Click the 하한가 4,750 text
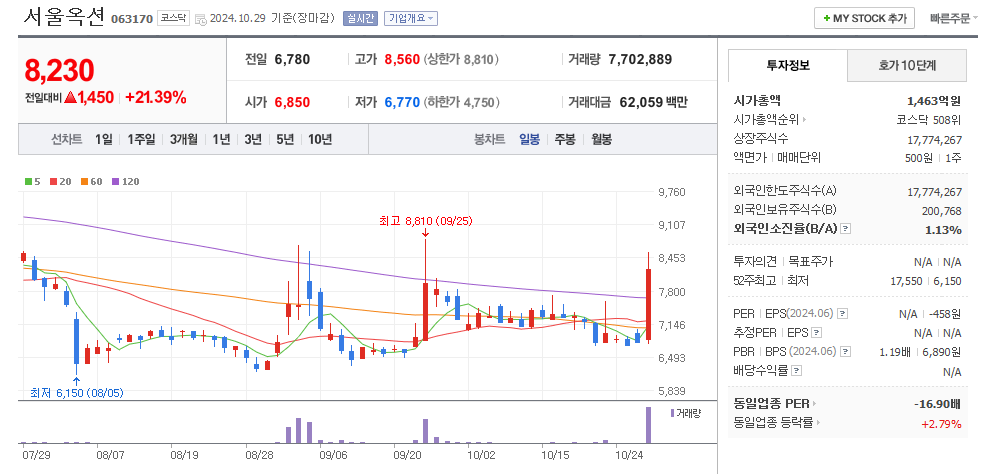 tap(461, 102)
